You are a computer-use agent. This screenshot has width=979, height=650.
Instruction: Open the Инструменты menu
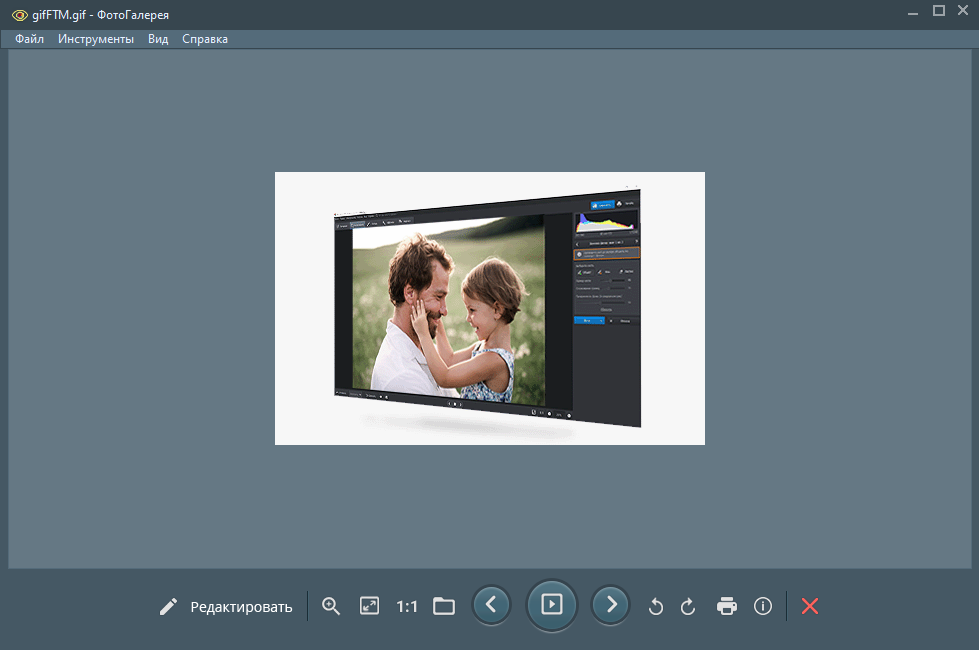point(96,39)
